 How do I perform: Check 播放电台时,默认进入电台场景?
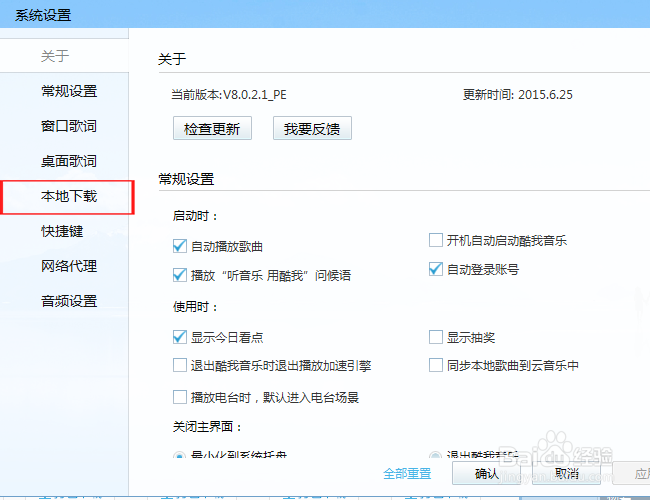pos(179,397)
